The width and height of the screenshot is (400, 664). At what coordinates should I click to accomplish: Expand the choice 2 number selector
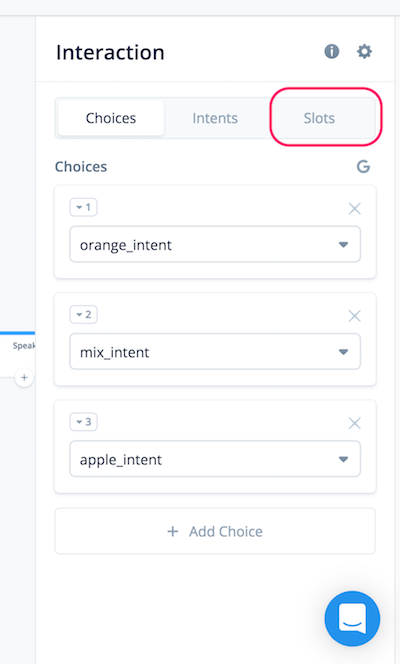83,315
